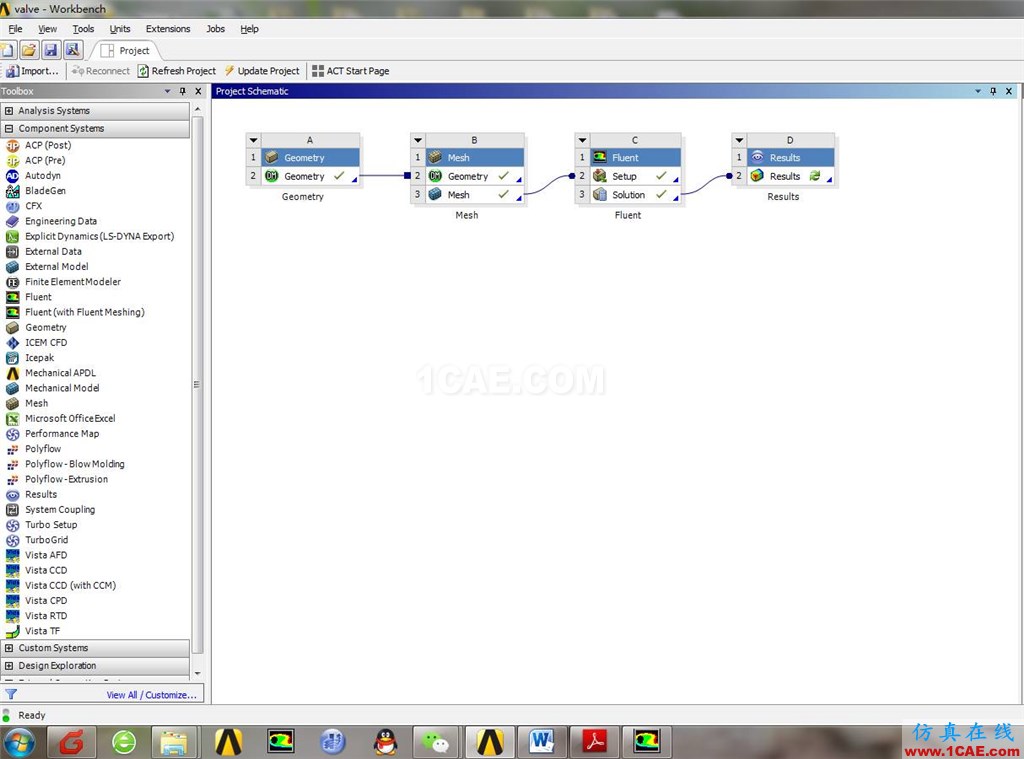Open the Help menu
The height and width of the screenshot is (759, 1024).
tap(249, 29)
